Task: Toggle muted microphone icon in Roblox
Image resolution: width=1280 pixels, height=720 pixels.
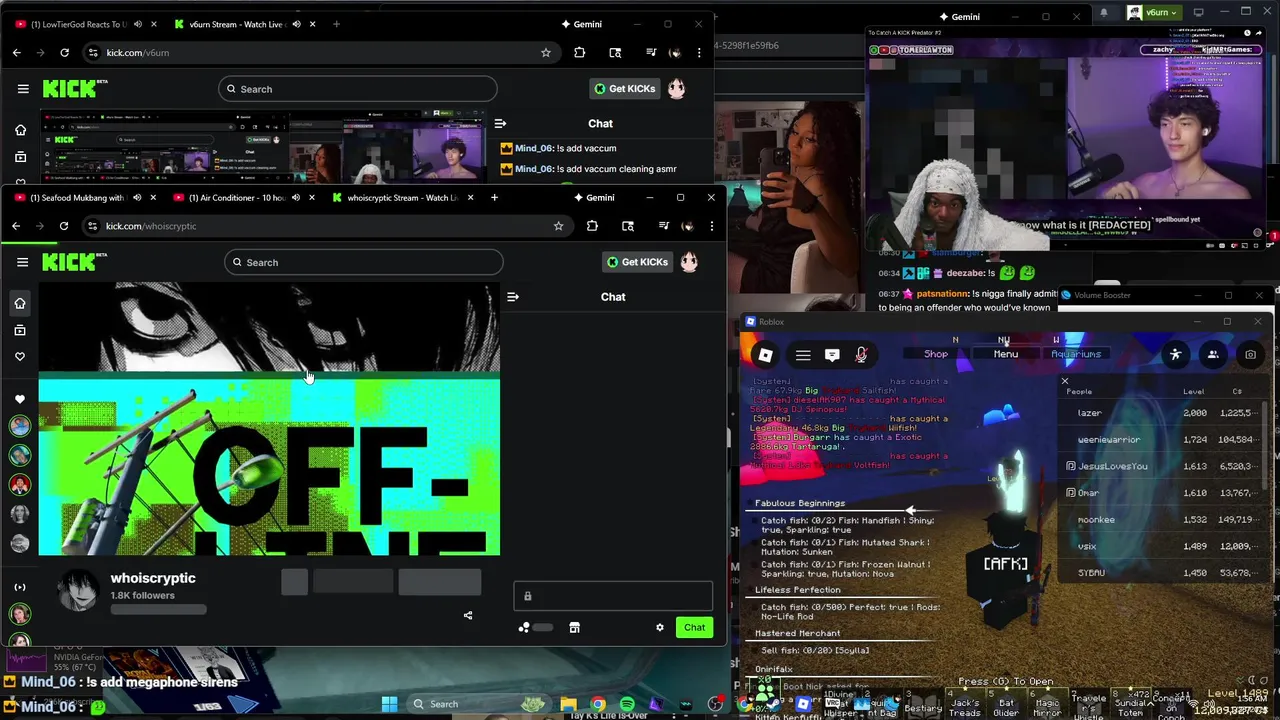Action: (861, 355)
